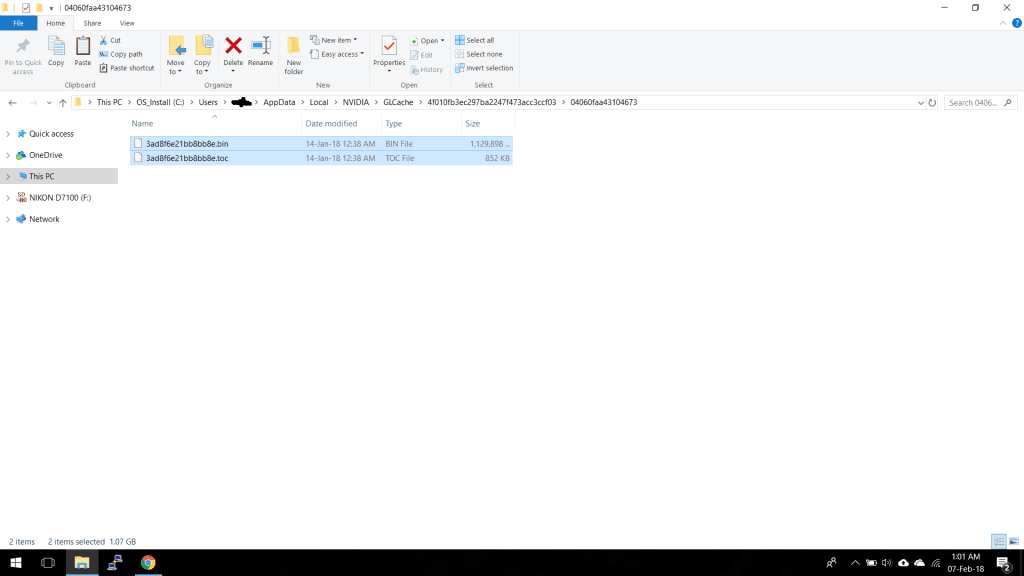Switch to large icons view layout
This screenshot has height=576, width=1024.
pos(1013,541)
